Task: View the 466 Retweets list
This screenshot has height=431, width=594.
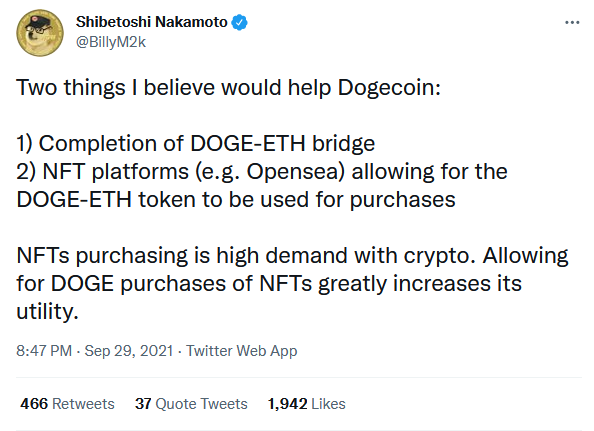Action: point(67,404)
